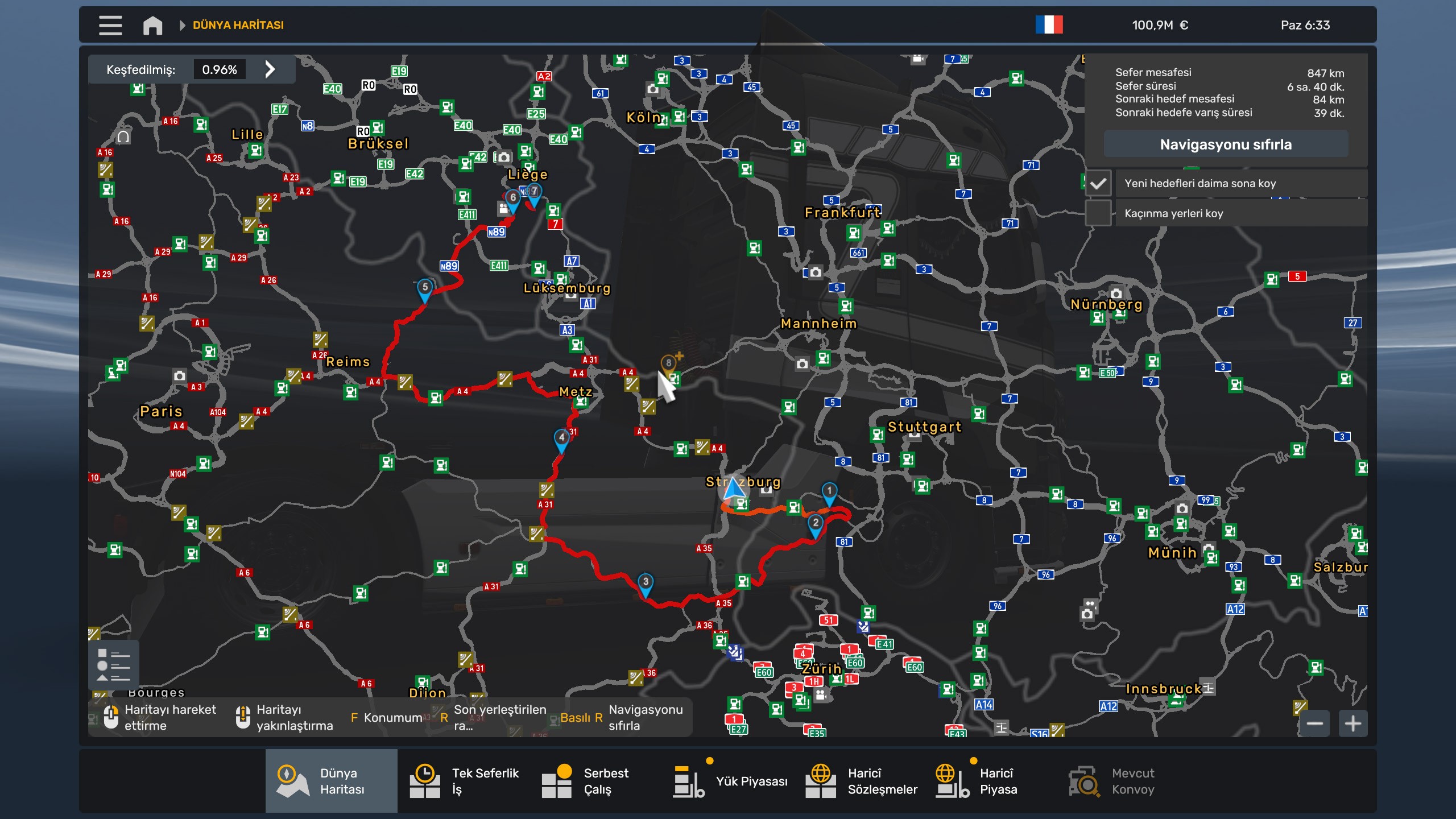Click the Innsbruck city label
Viewport: 1456px width, 819px height.
pyautogui.click(x=1163, y=689)
